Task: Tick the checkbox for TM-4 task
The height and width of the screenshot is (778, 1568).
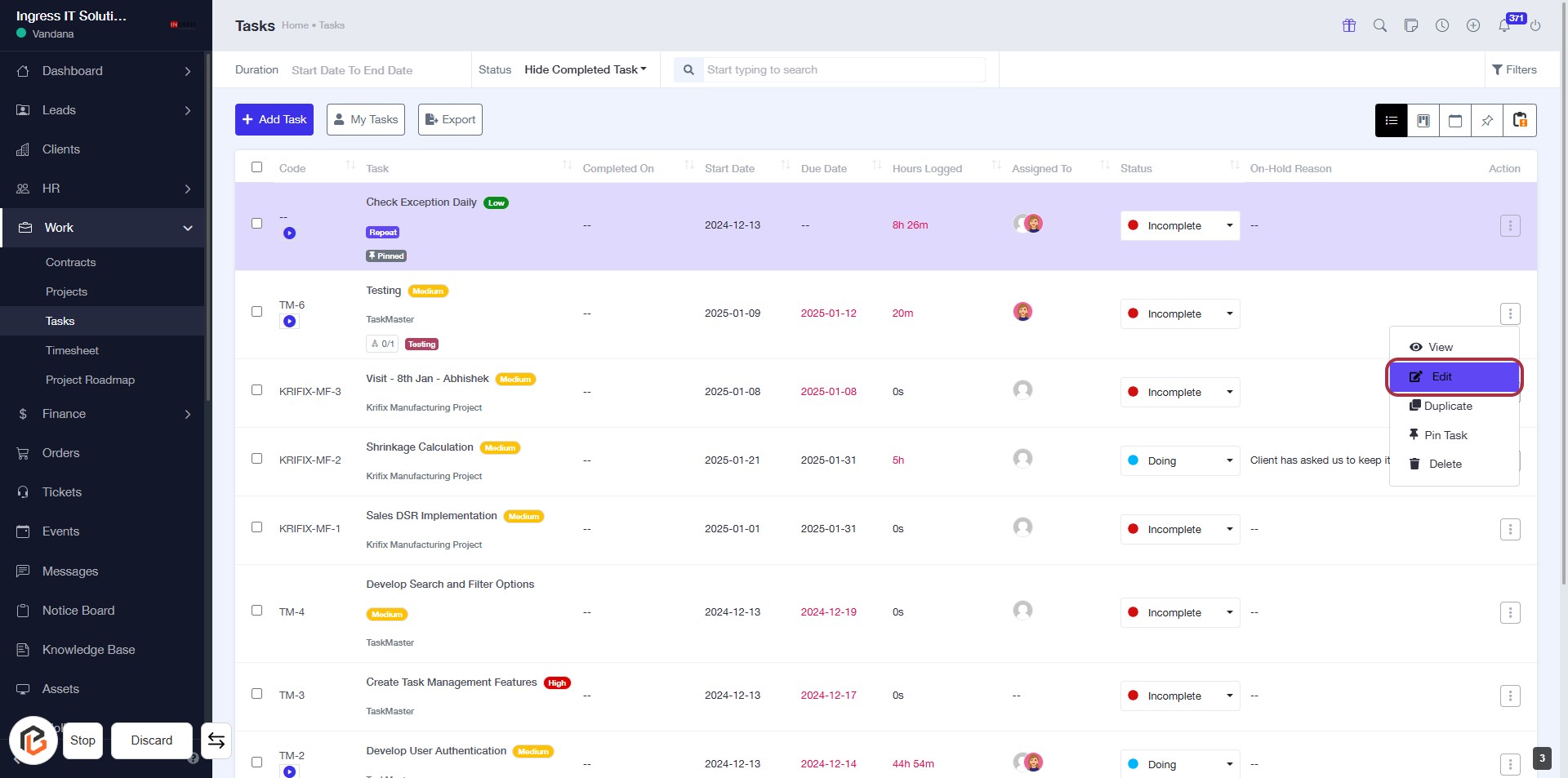Action: (257, 611)
